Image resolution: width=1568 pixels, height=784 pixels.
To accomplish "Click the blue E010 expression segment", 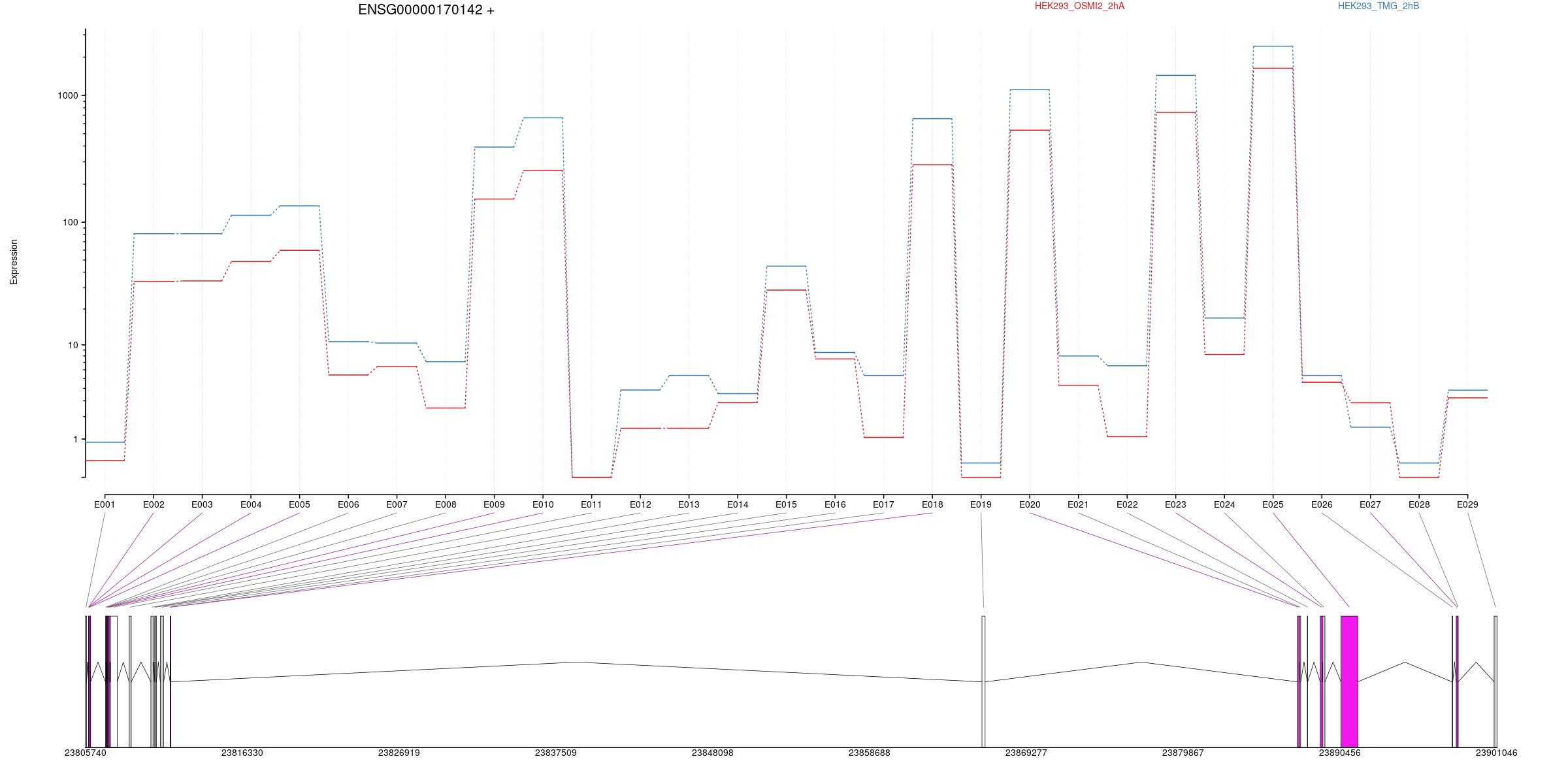I will coord(543,118).
